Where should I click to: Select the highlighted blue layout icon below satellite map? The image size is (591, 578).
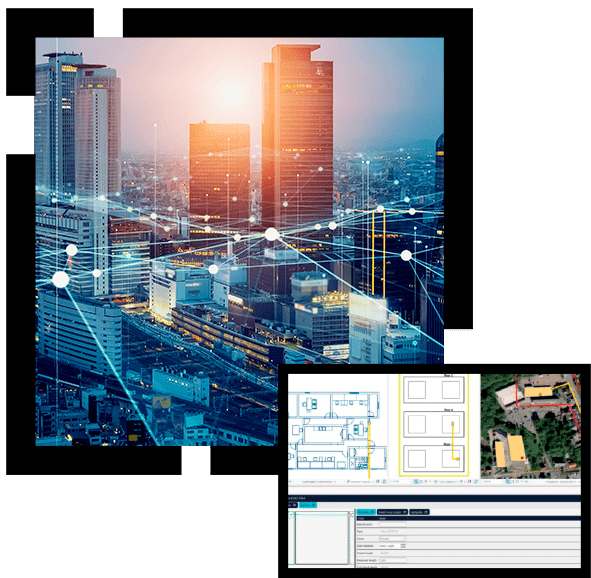pyautogui.click(x=508, y=482)
